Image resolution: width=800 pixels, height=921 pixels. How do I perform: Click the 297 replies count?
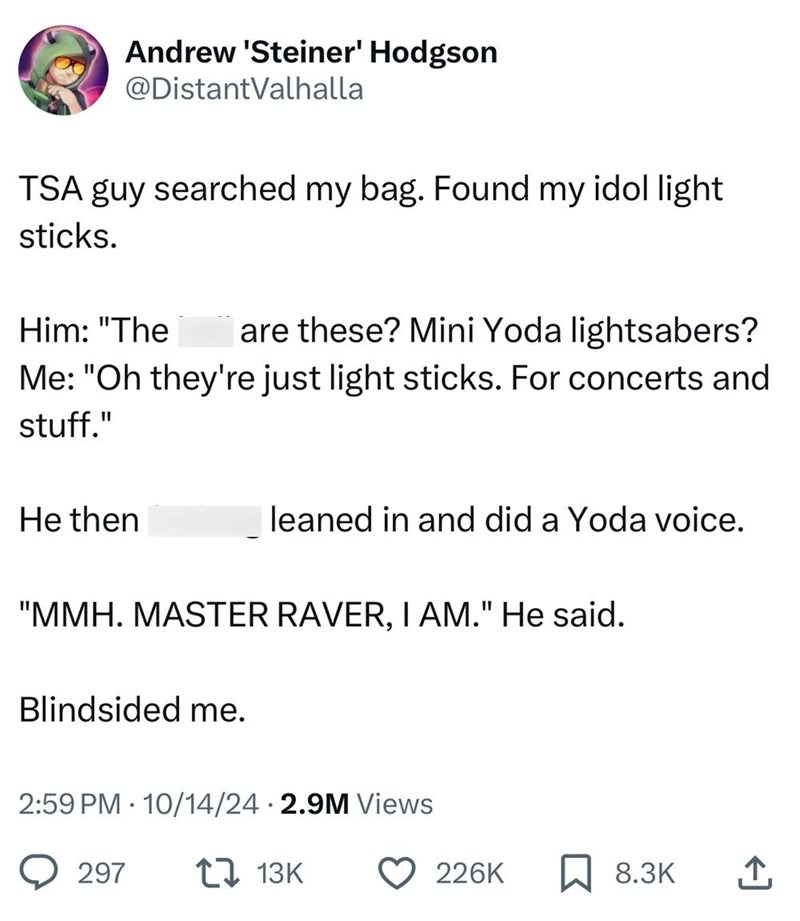click(x=101, y=873)
